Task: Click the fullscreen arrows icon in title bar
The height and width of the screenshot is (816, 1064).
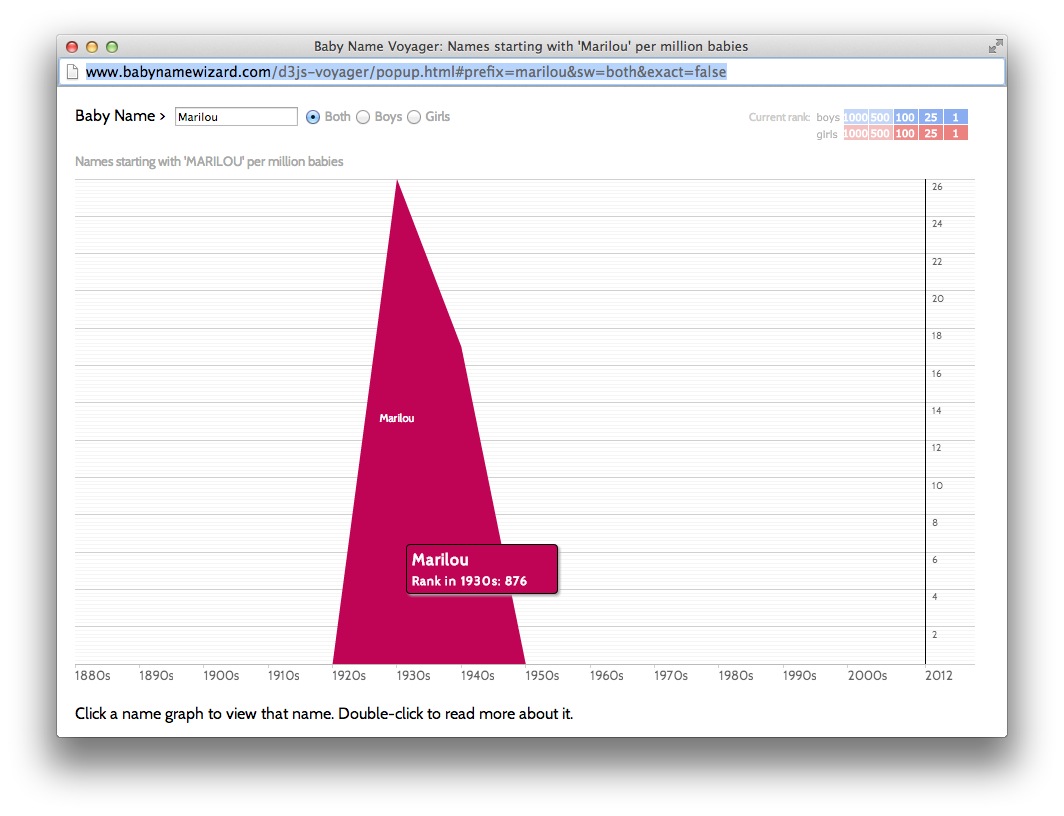Action: pyautogui.click(x=995, y=46)
